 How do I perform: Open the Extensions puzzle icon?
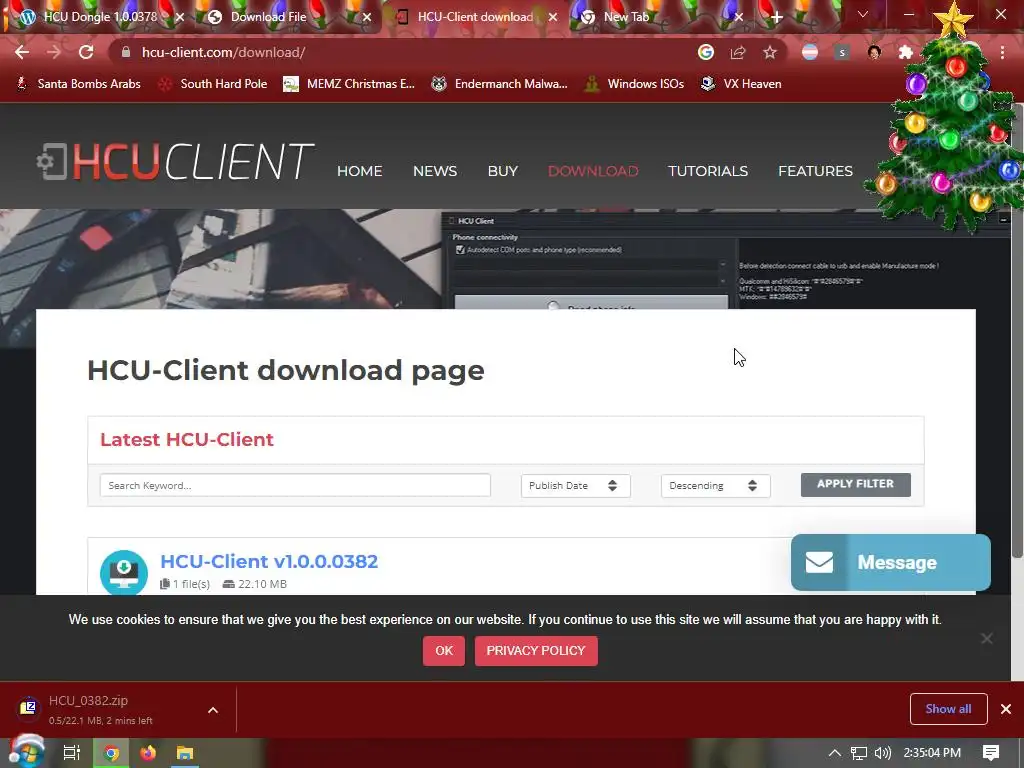click(x=906, y=52)
